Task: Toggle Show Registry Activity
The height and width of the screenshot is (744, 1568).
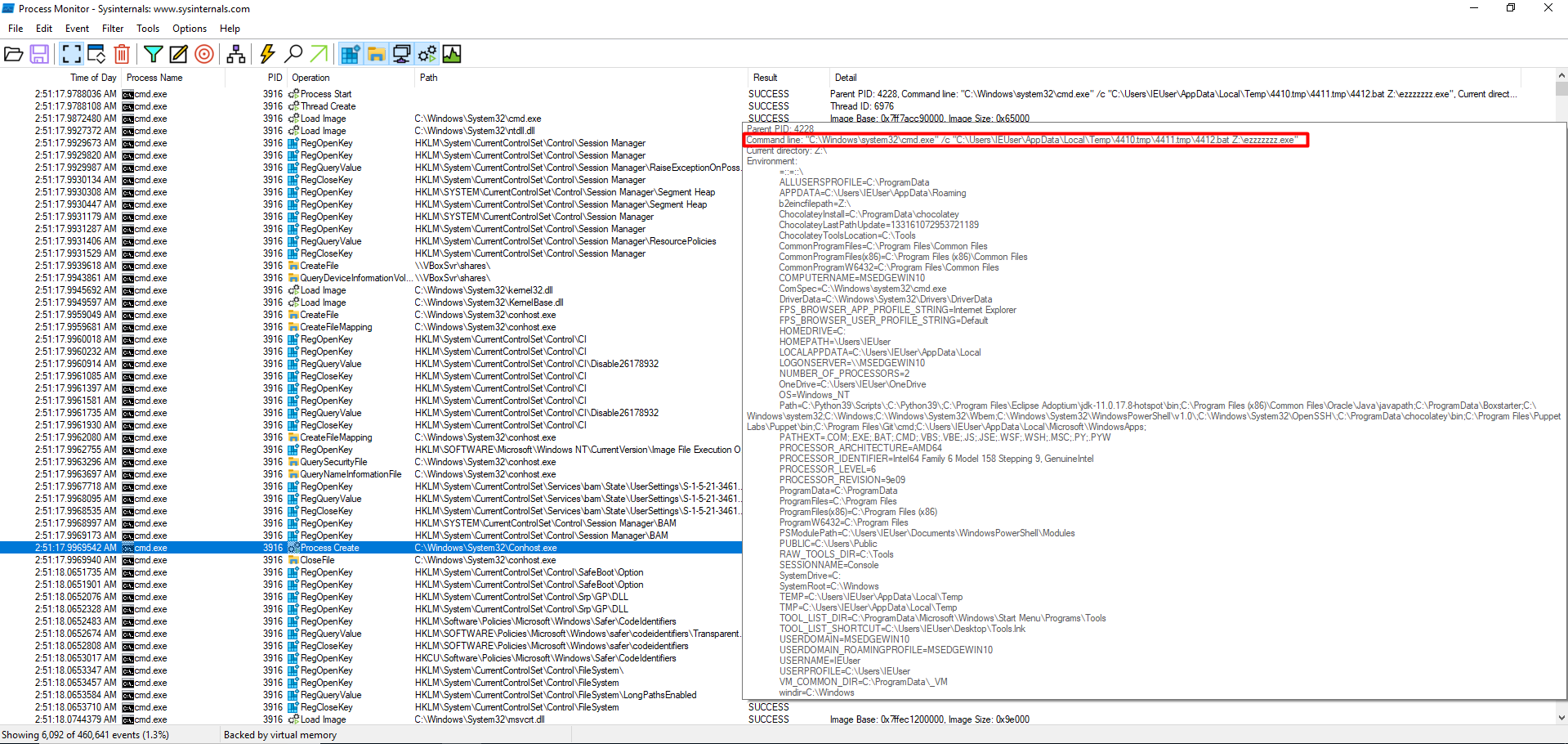Action: tap(351, 54)
